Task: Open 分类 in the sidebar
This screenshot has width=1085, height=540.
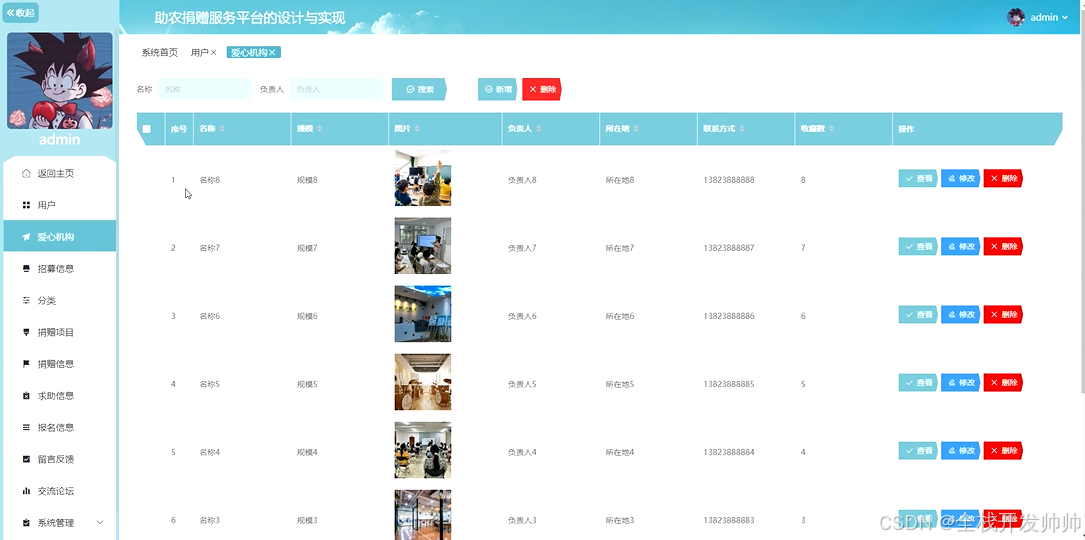Action: (59, 300)
